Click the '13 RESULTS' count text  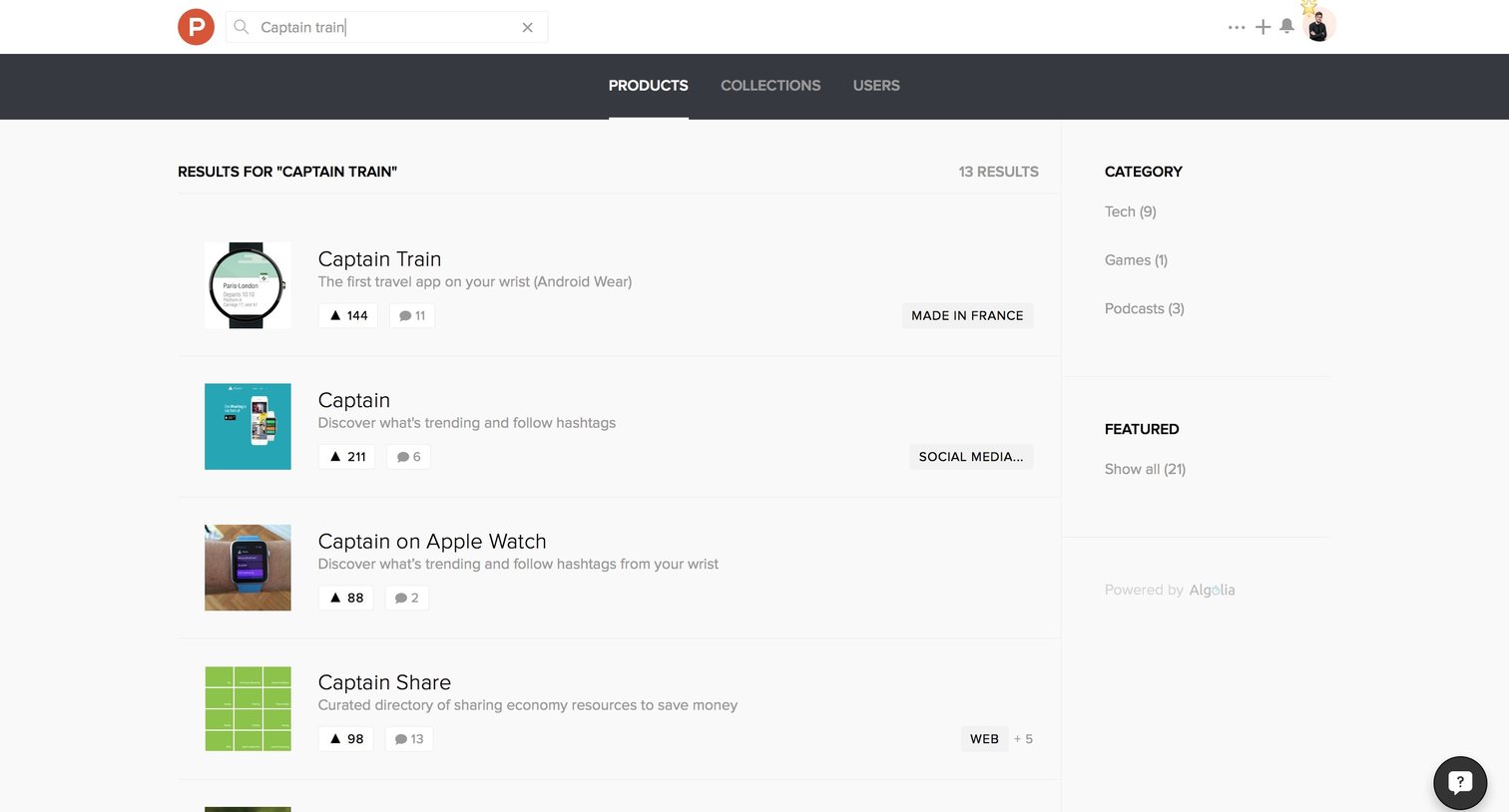(x=999, y=172)
